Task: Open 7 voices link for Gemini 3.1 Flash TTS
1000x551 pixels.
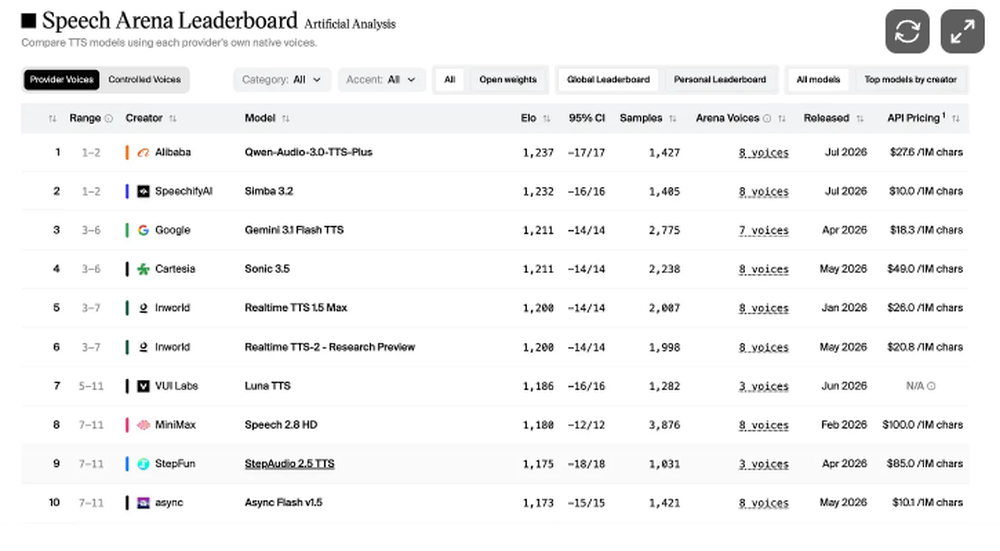Action: pos(763,230)
